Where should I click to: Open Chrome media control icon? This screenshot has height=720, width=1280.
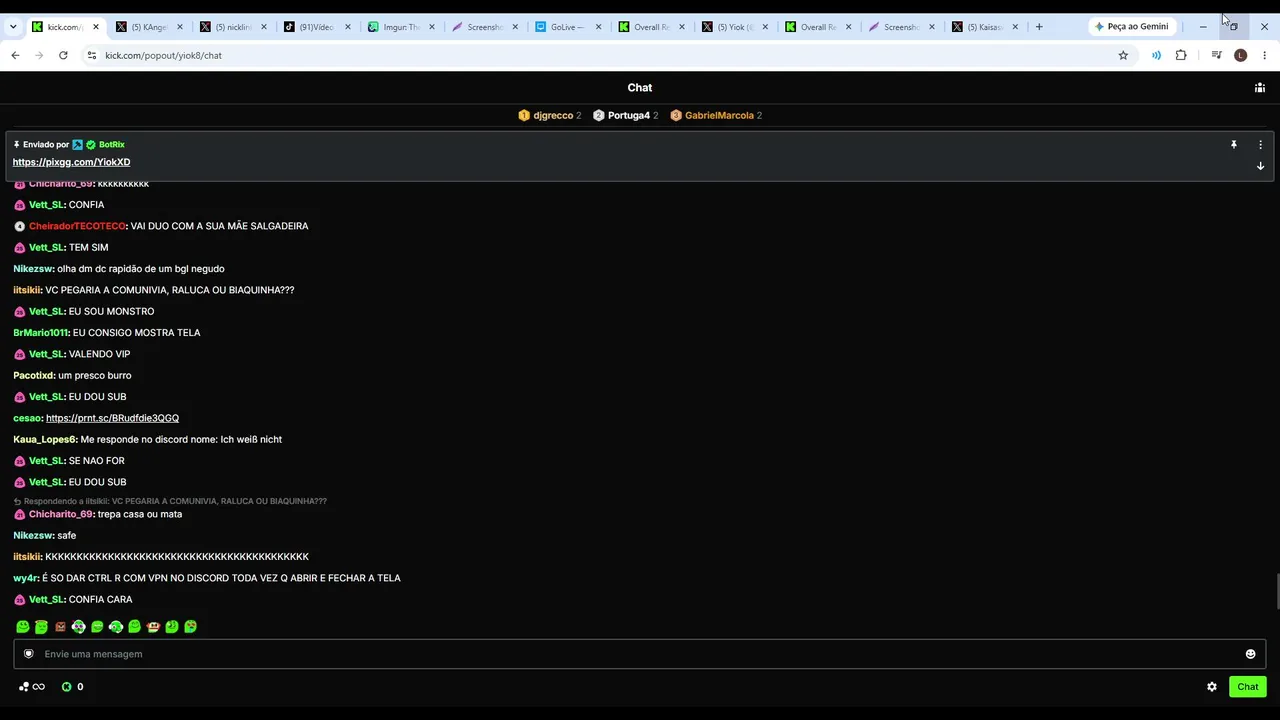pos(1216,55)
